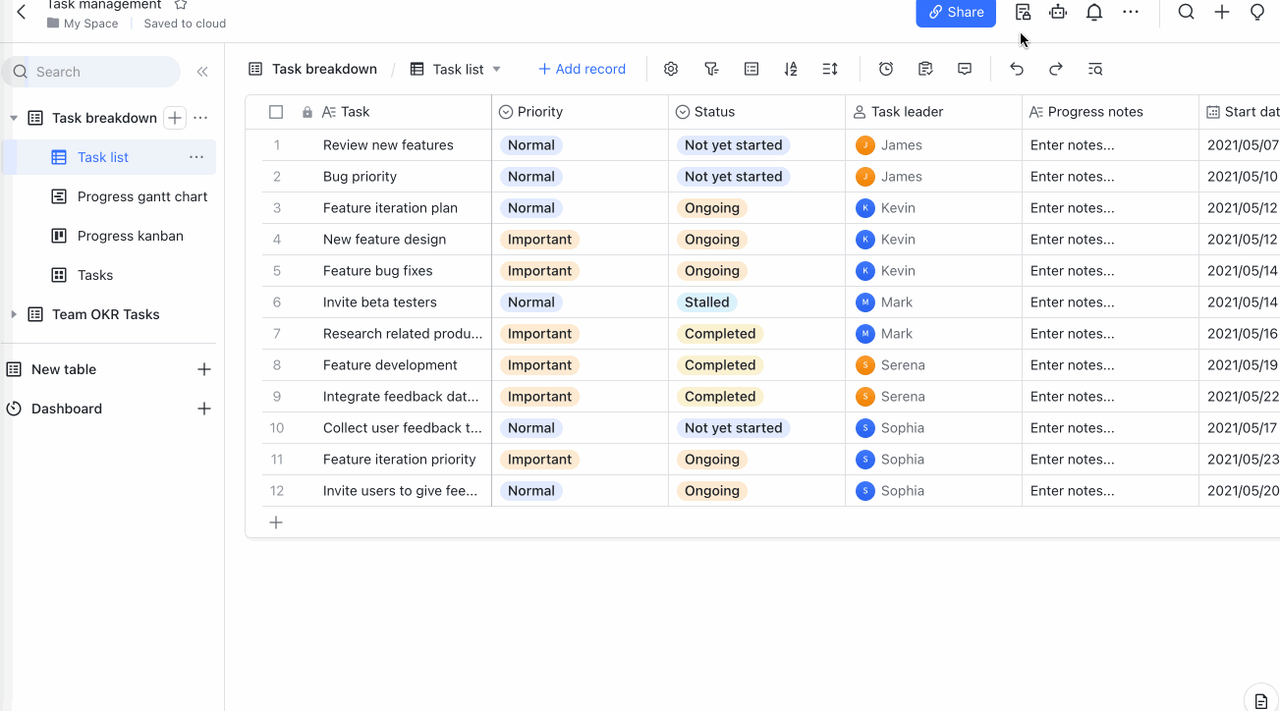Viewport: 1280px width, 711px height.
Task: Open the Progress kanban view
Action: [130, 236]
